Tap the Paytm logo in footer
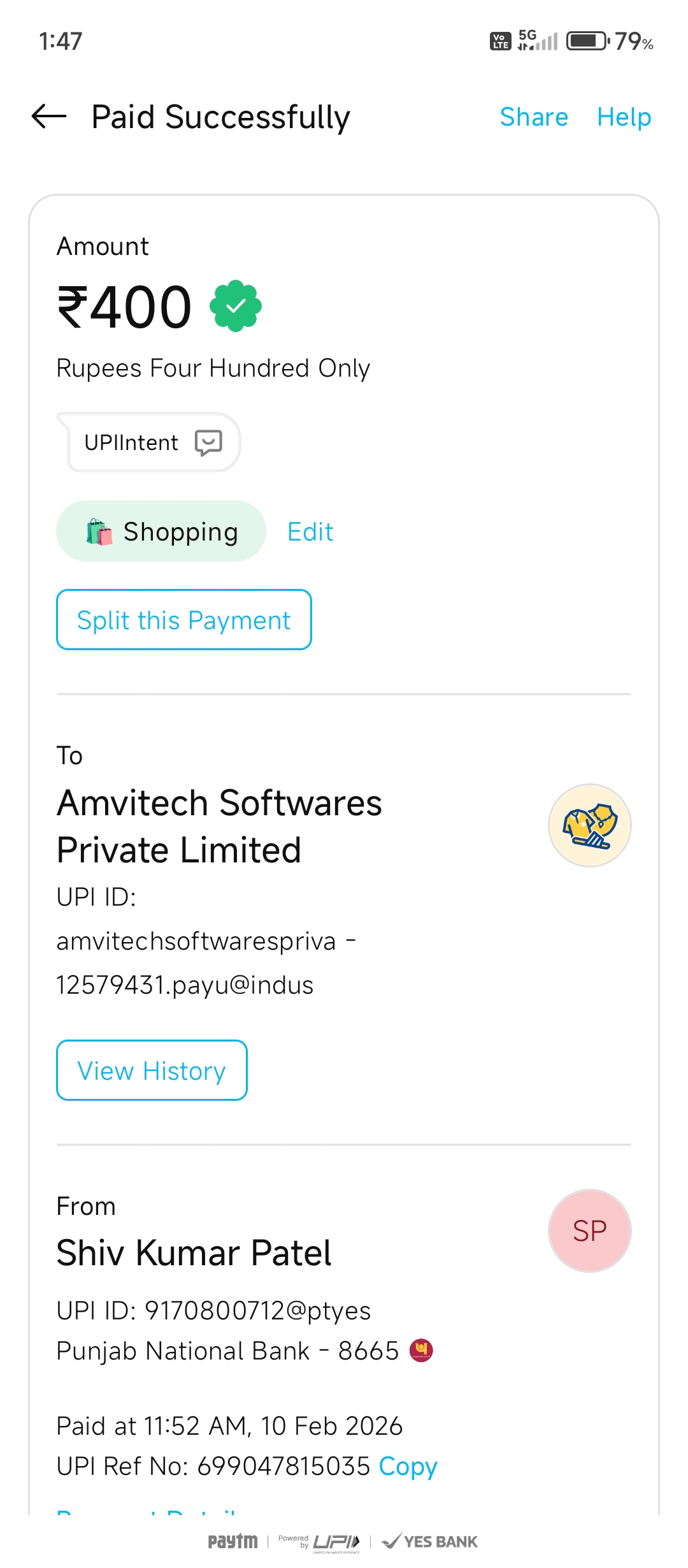Image resolution: width=688 pixels, height=1568 pixels. (233, 1541)
